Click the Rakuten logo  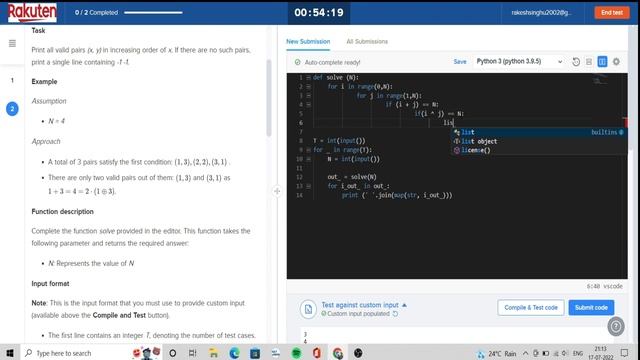click(x=32, y=13)
